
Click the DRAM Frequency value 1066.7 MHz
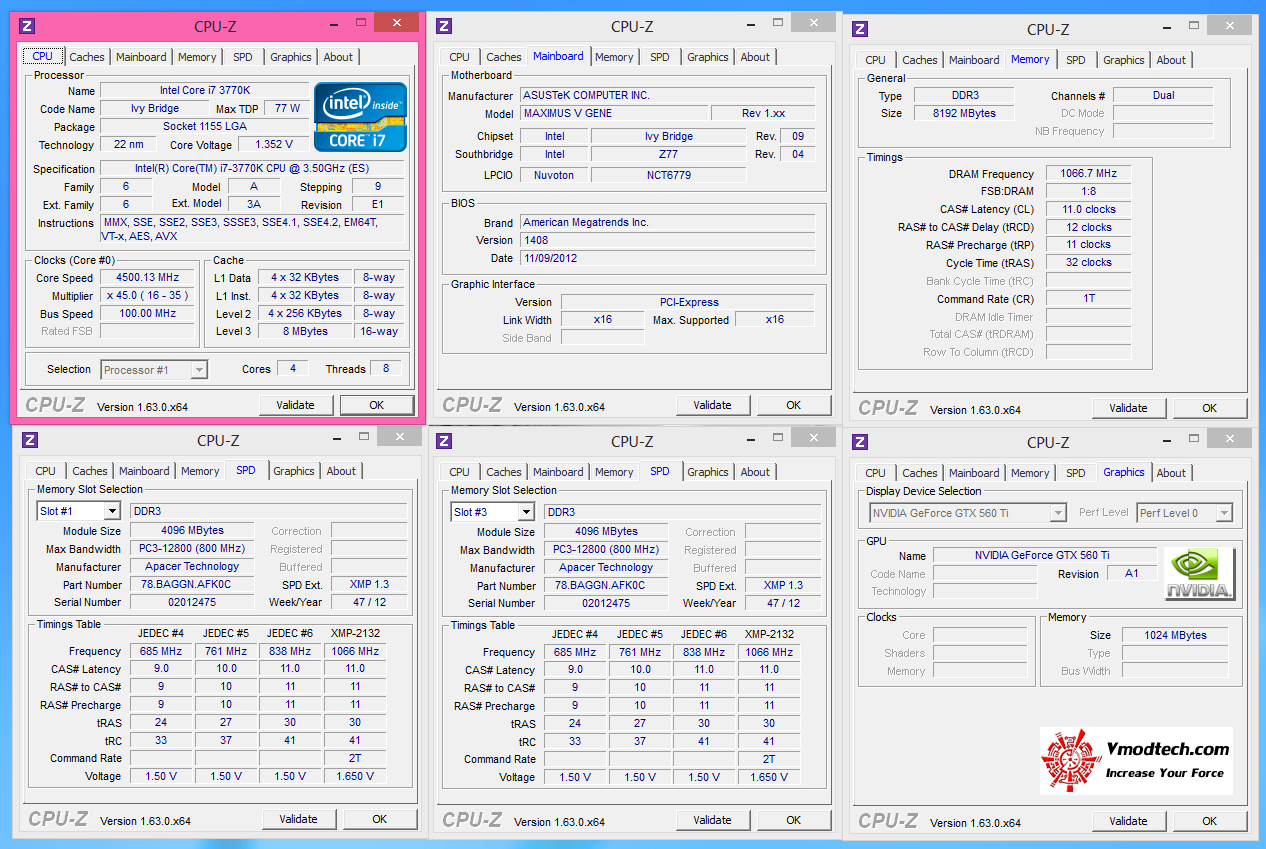pyautogui.click(x=1088, y=174)
